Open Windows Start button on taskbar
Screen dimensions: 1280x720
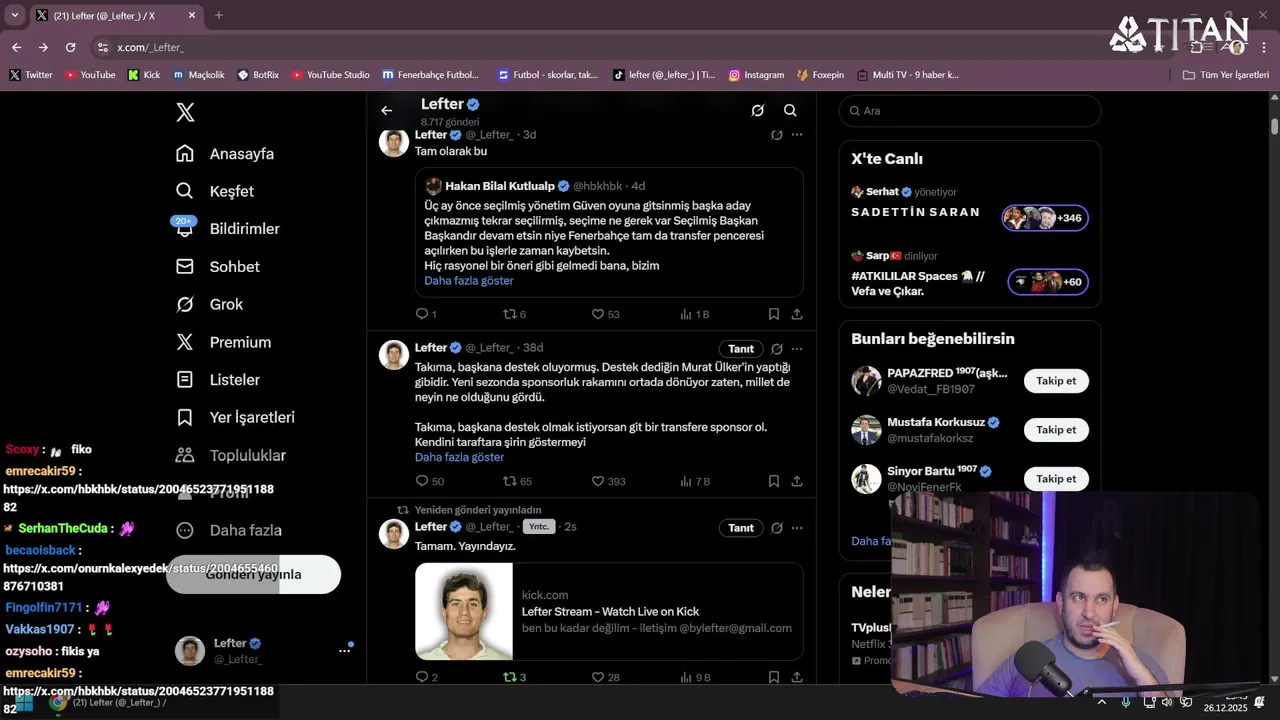[x=24, y=702]
